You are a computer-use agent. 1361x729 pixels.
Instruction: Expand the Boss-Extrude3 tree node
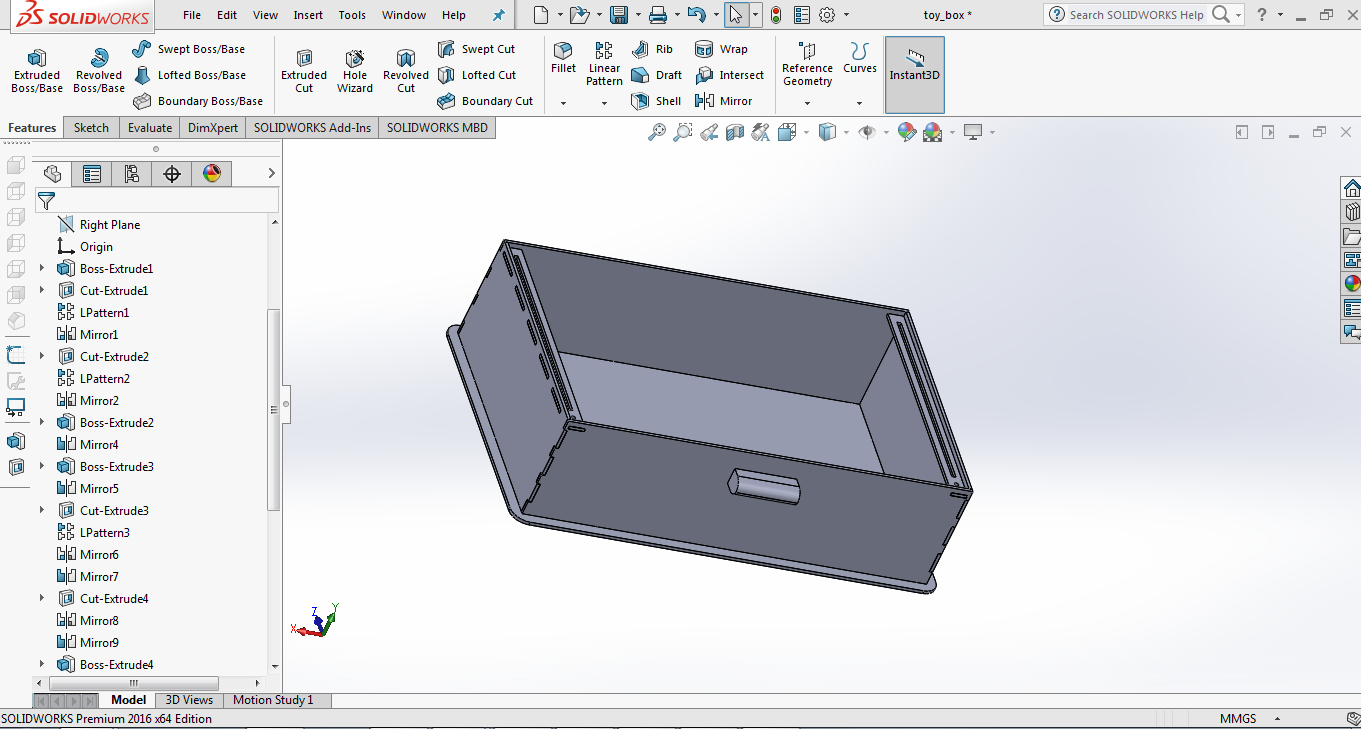click(x=42, y=466)
